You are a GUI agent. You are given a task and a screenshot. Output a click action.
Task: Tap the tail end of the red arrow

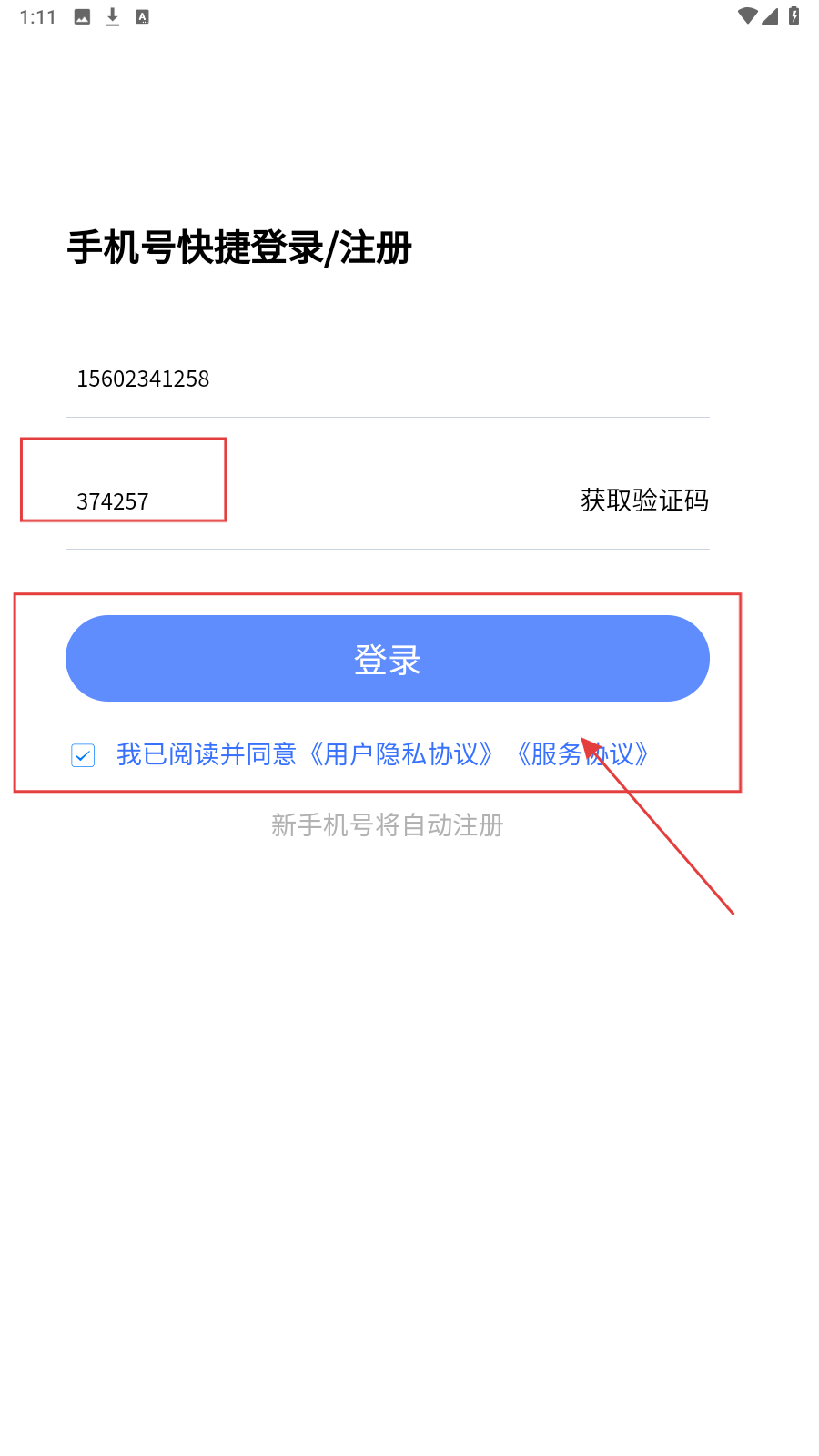coord(732,912)
